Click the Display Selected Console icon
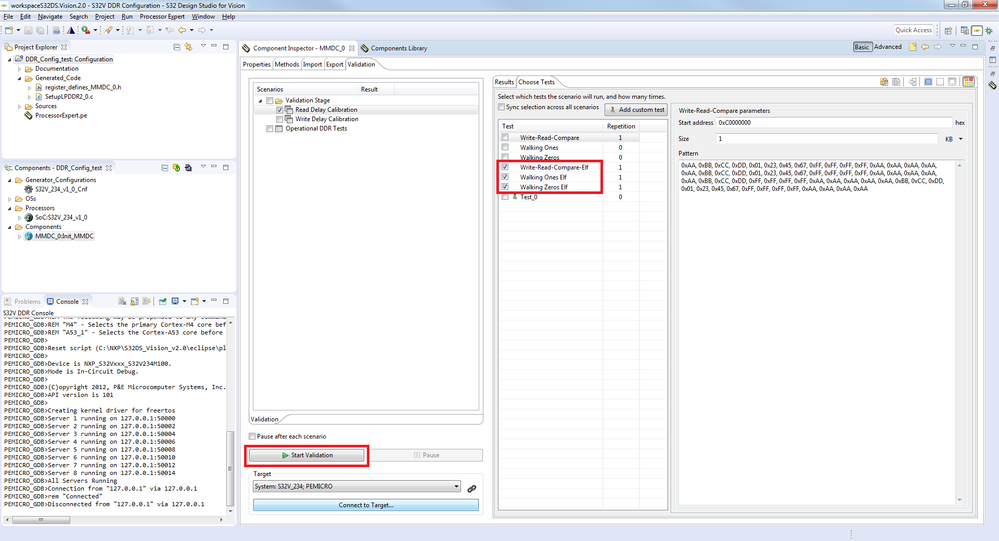Image resolution: width=999 pixels, height=541 pixels. point(175,301)
